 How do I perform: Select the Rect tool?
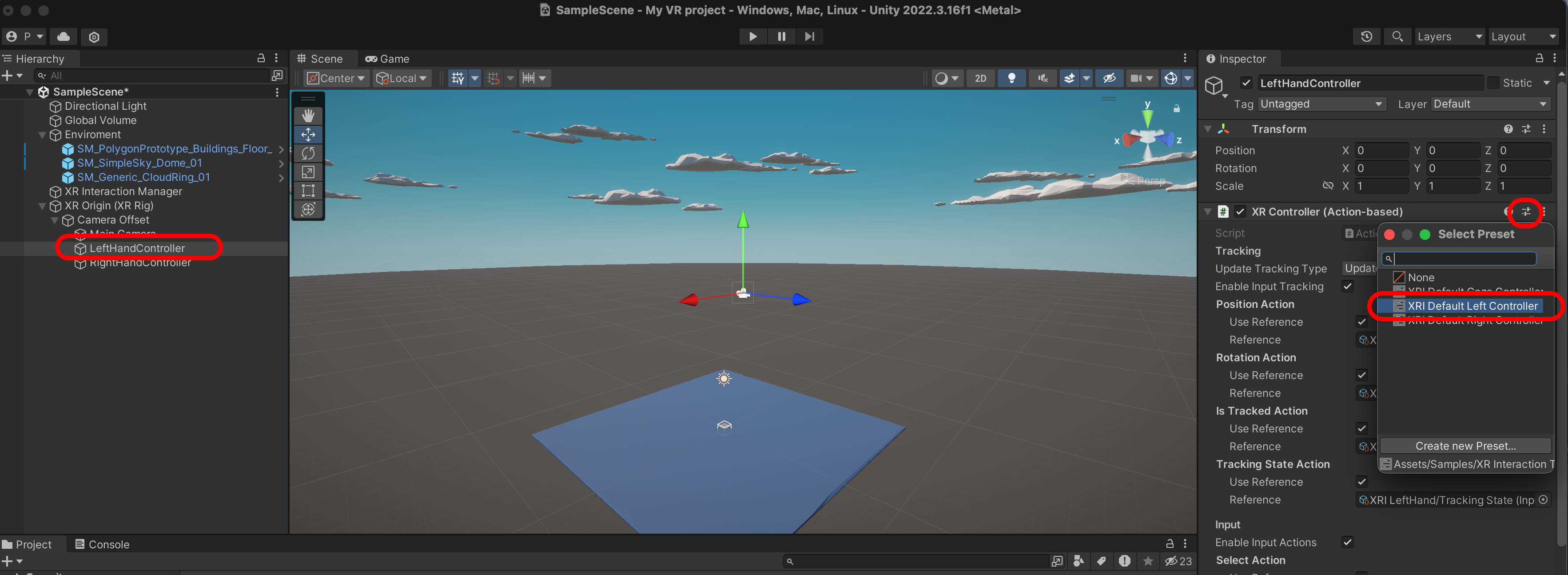coord(308,191)
